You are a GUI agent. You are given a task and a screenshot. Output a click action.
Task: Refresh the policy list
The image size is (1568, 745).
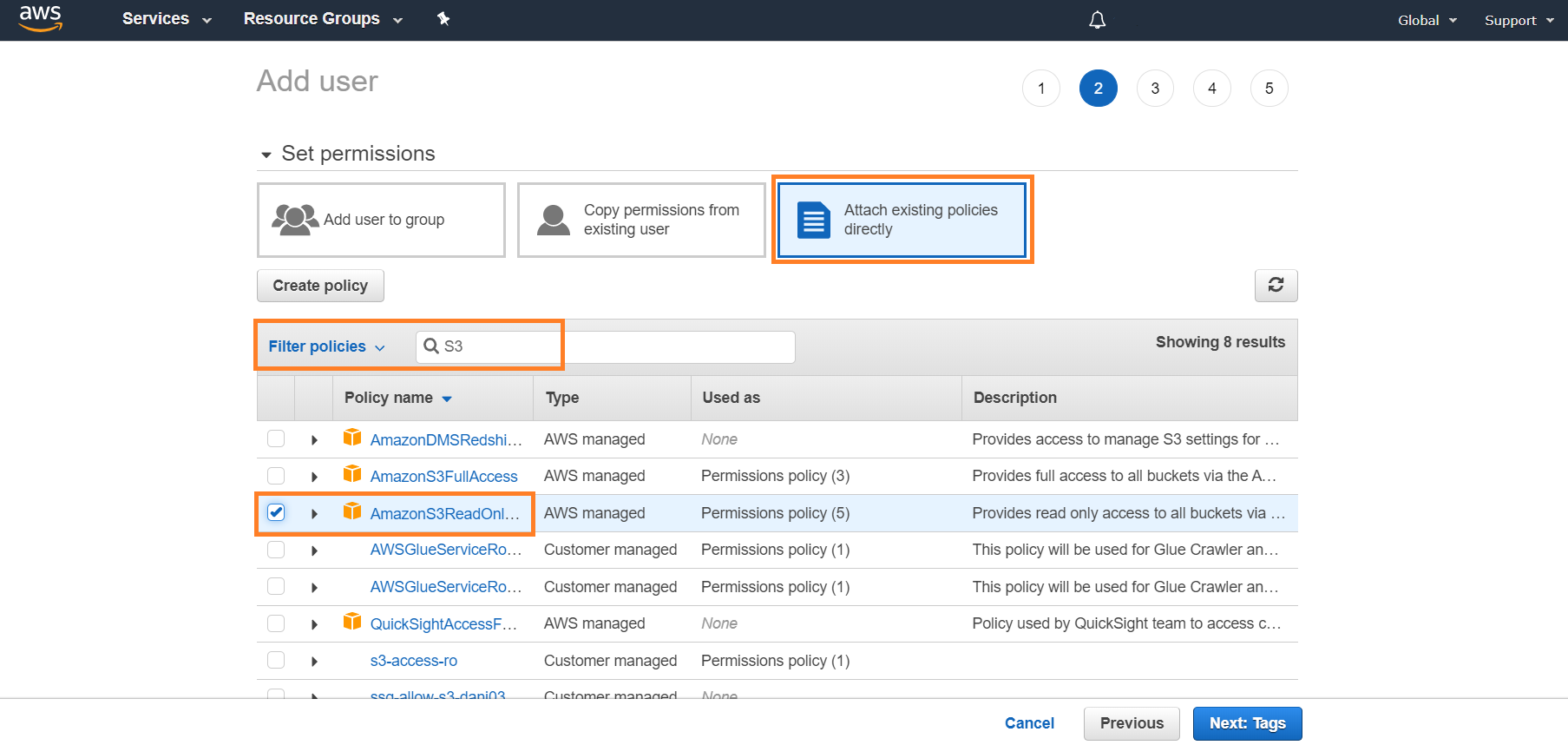tap(1275, 286)
